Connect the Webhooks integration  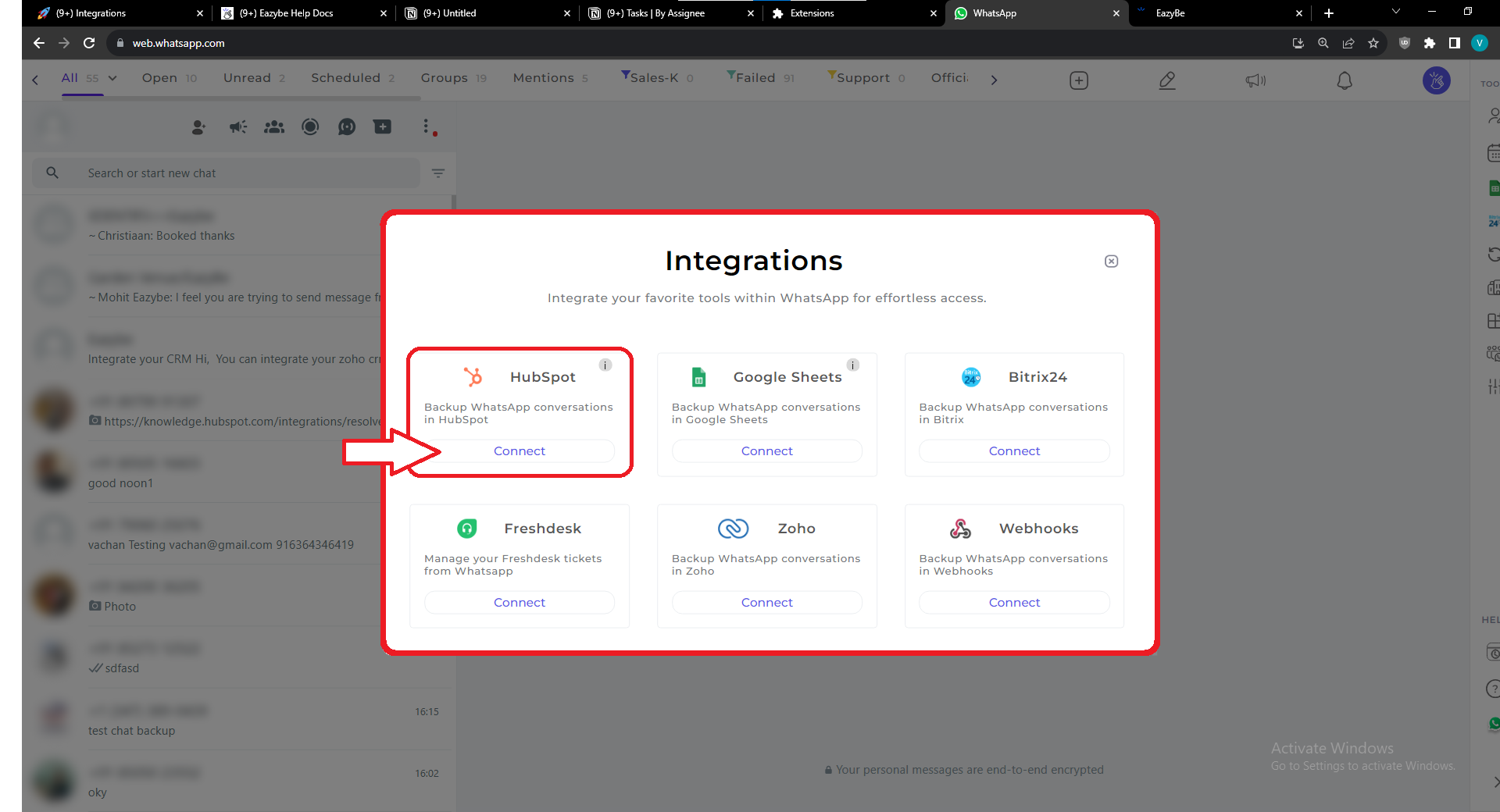click(1014, 603)
